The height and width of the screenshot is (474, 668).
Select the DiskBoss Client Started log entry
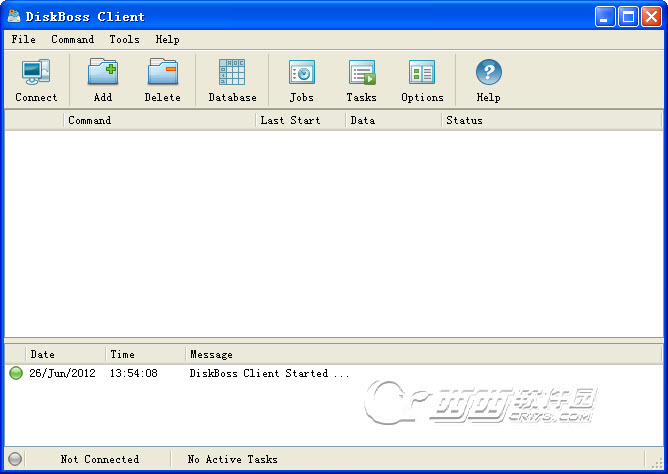tap(269, 374)
